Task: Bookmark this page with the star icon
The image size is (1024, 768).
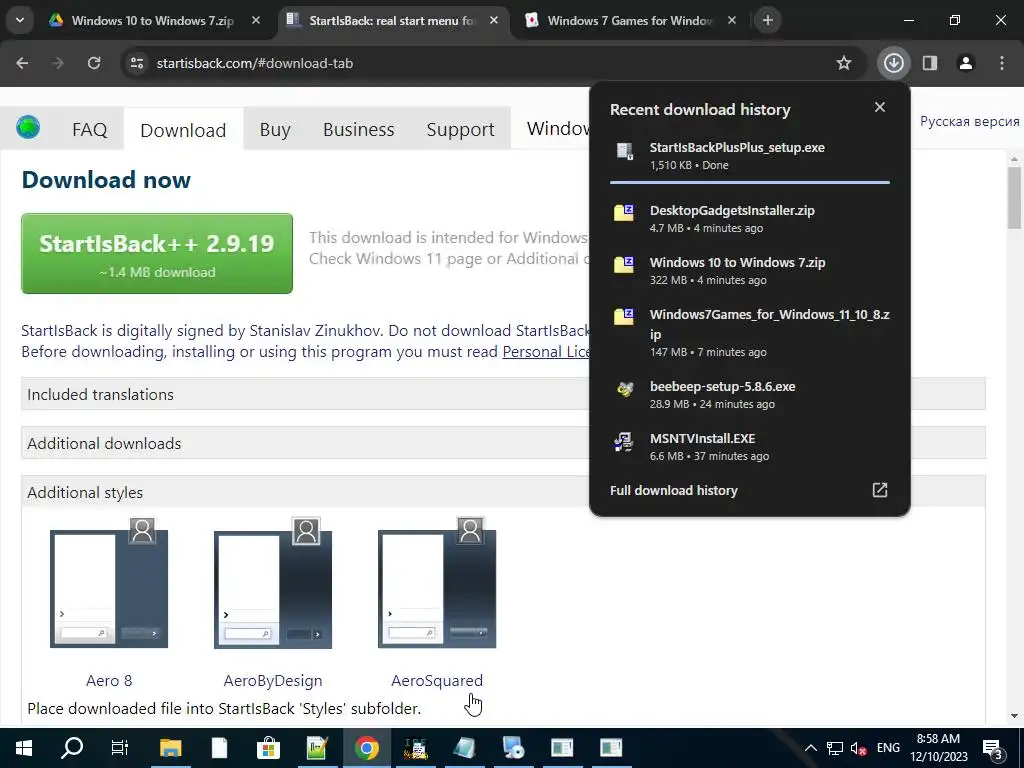Action: click(844, 63)
